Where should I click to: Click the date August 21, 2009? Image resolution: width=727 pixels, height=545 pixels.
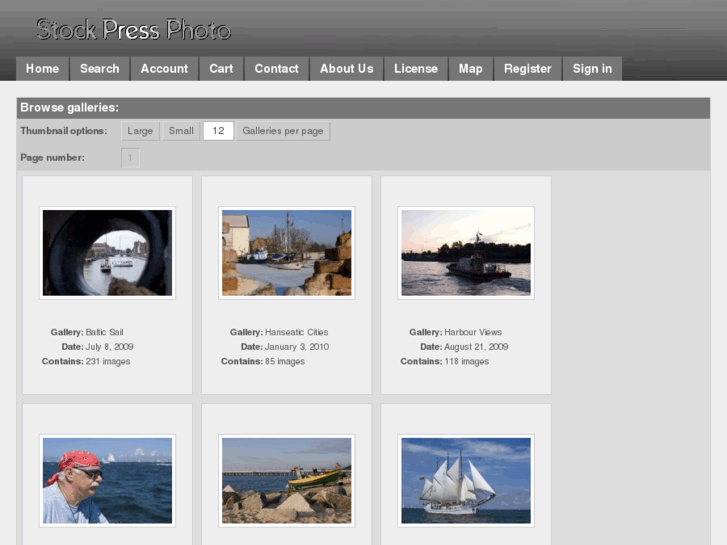coord(476,346)
